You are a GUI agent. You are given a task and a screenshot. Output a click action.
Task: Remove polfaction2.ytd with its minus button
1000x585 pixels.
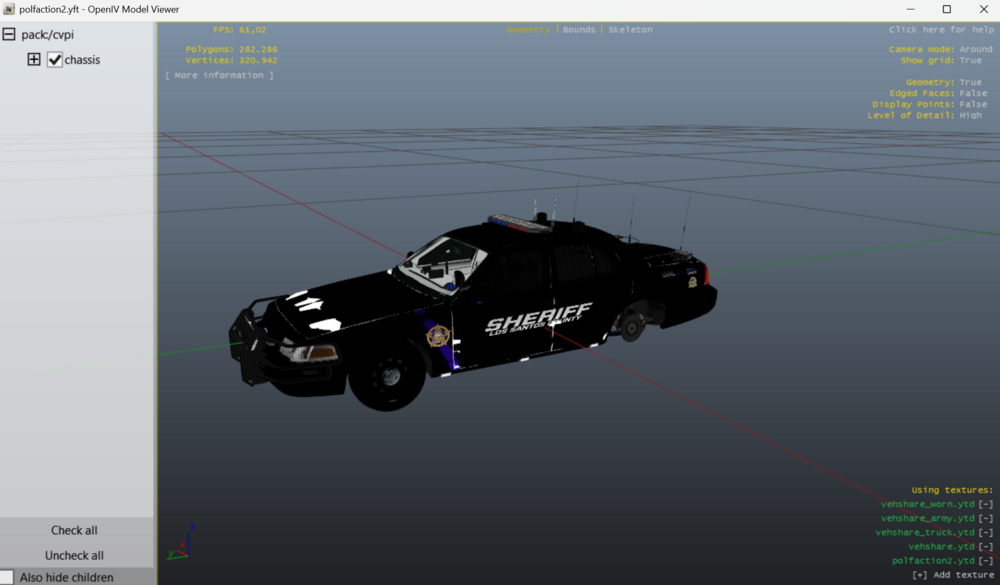(x=986, y=560)
